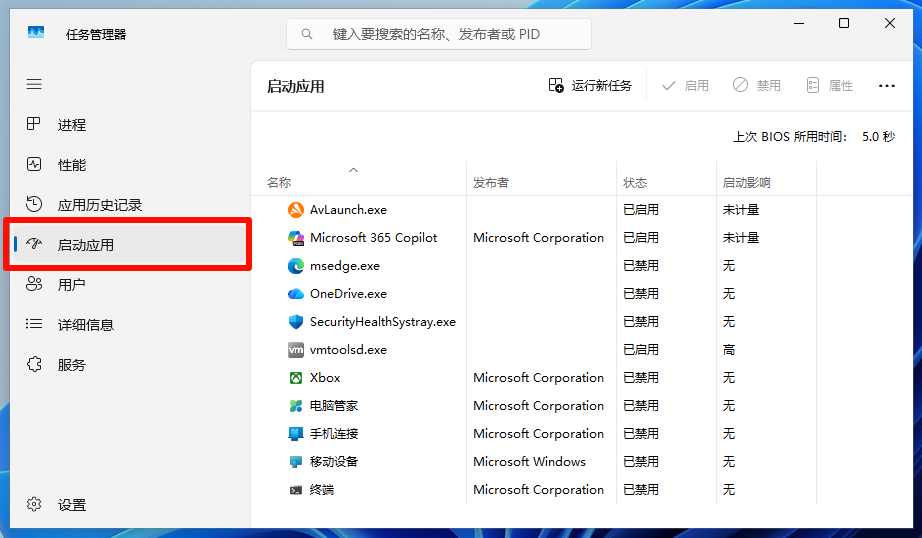The image size is (922, 538).
Task: Click the 应用历史记录 history clock icon
Action: coord(34,204)
